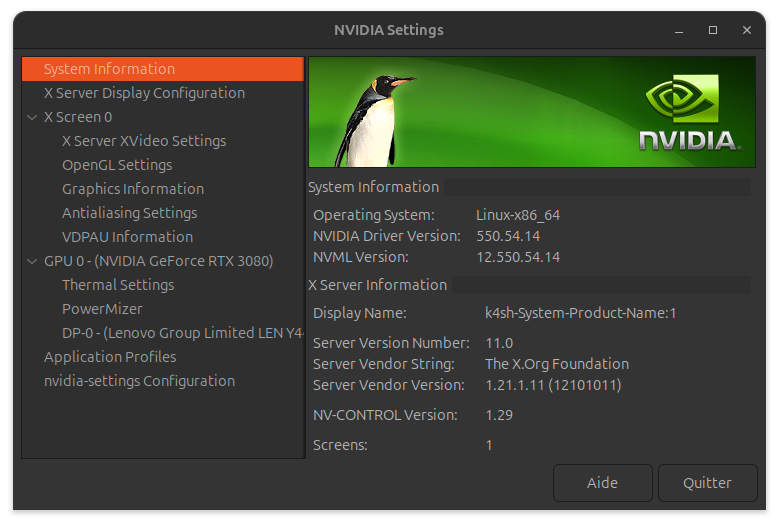779x526 pixels.
Task: Select GPU 0 NVIDIA GeForce RTX 3080
Action: pyautogui.click(x=158, y=261)
